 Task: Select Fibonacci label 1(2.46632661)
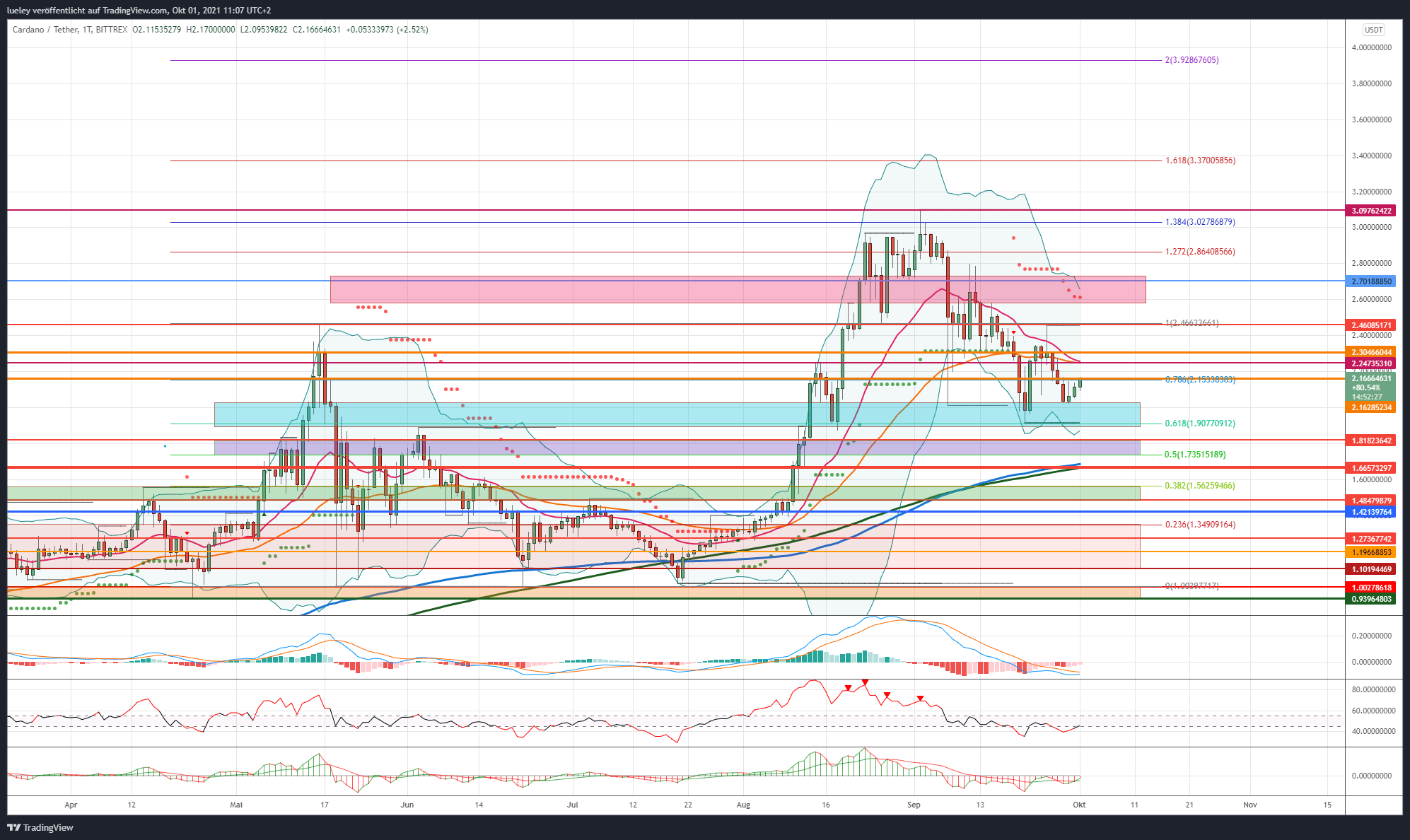[1191, 323]
